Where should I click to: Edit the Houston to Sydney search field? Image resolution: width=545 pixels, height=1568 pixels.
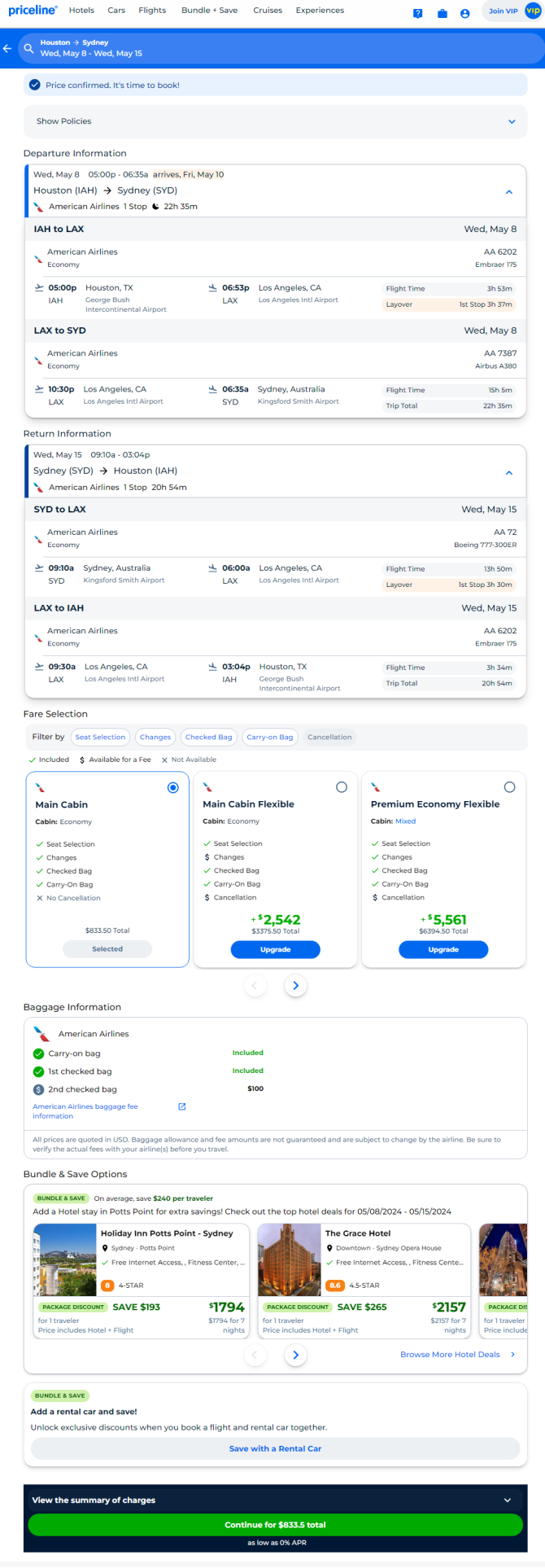[281, 48]
